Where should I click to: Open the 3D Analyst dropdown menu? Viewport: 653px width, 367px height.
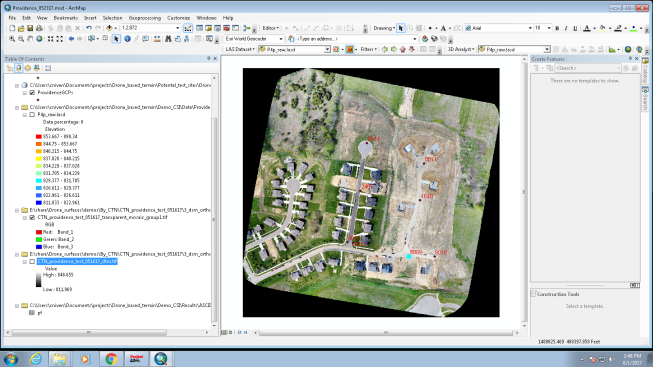click(461, 49)
